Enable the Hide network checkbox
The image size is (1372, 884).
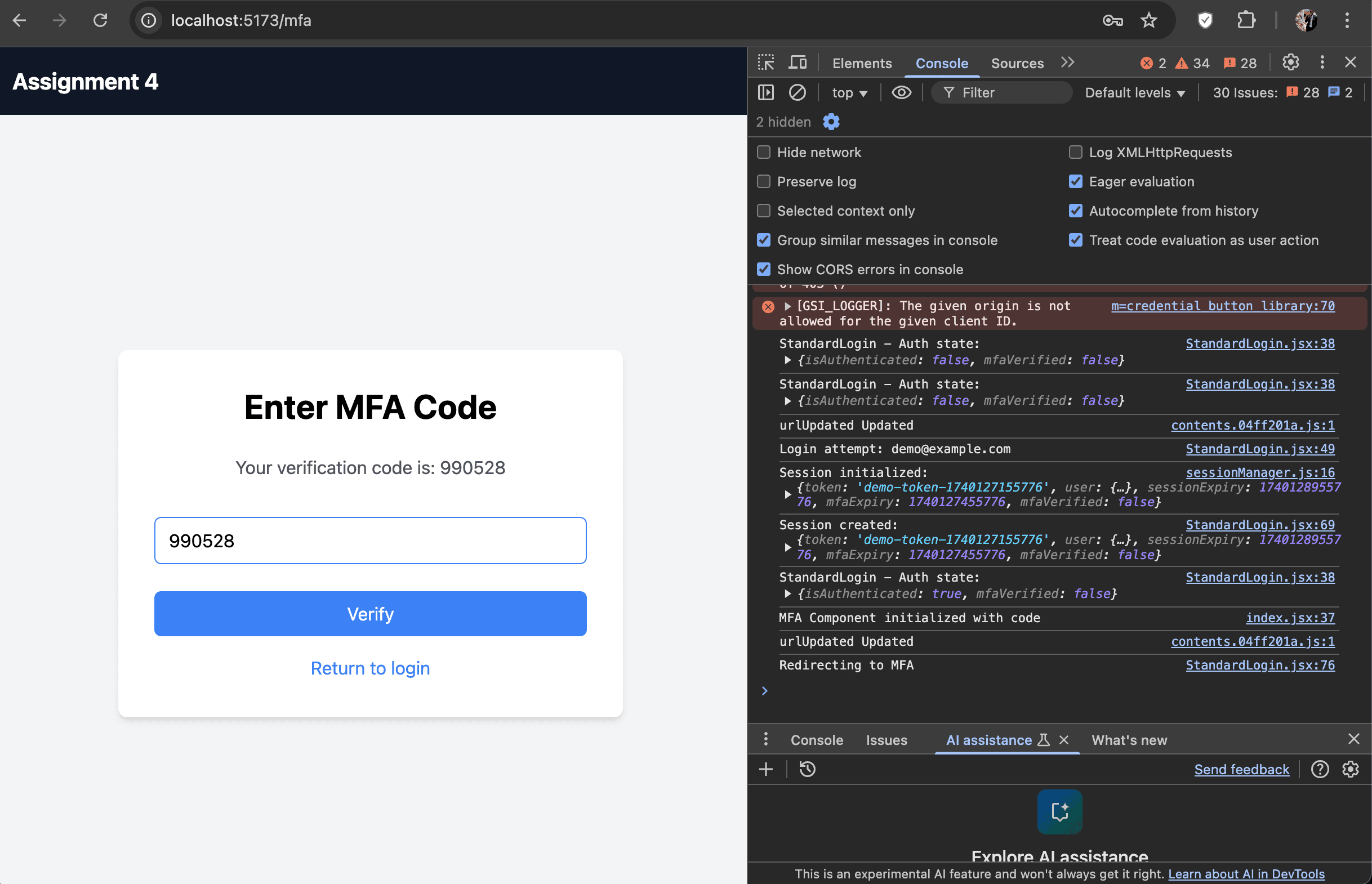click(764, 152)
